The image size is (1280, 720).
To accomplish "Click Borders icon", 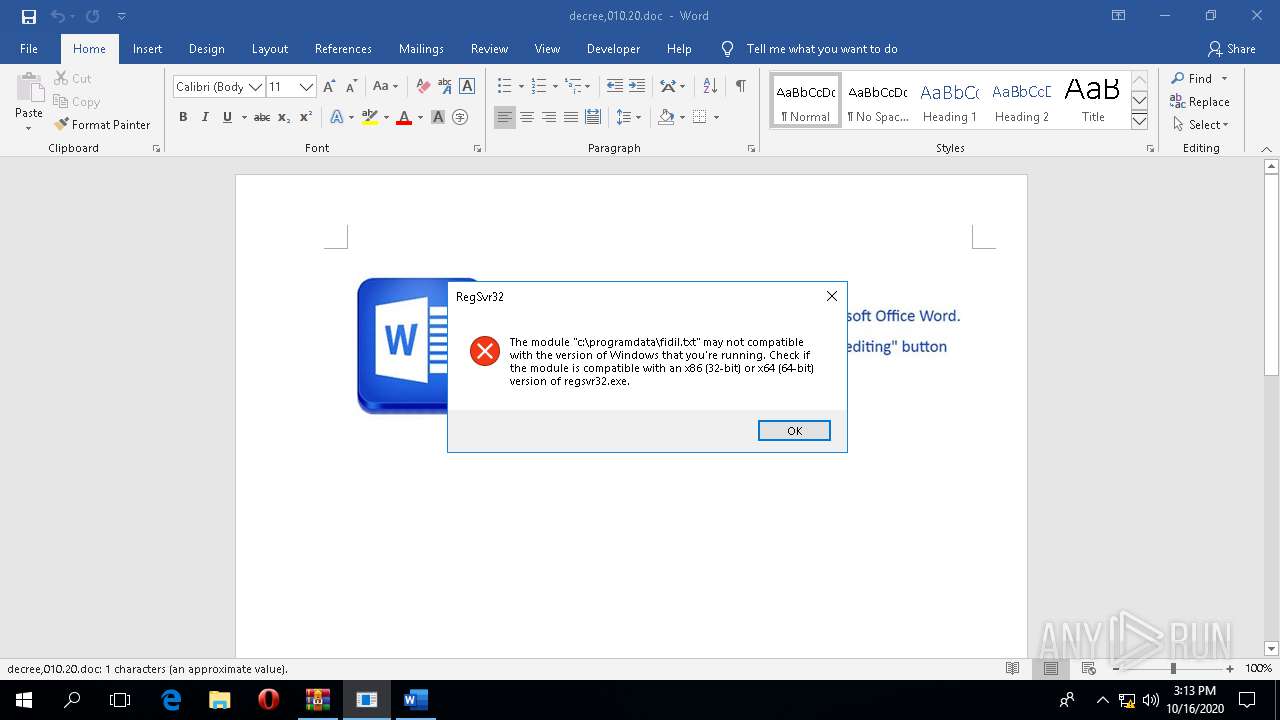I will [700, 117].
